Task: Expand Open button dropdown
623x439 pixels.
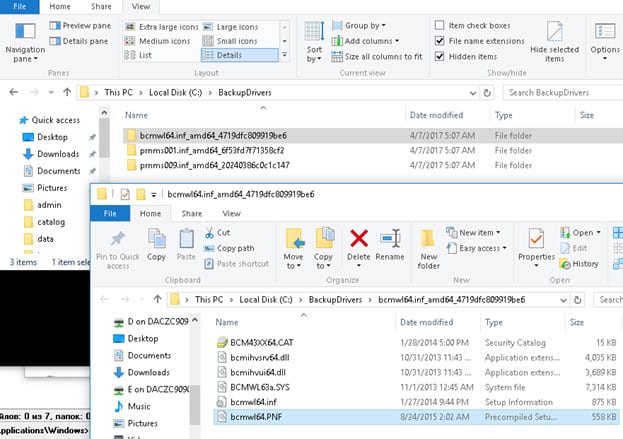Action: coord(598,233)
